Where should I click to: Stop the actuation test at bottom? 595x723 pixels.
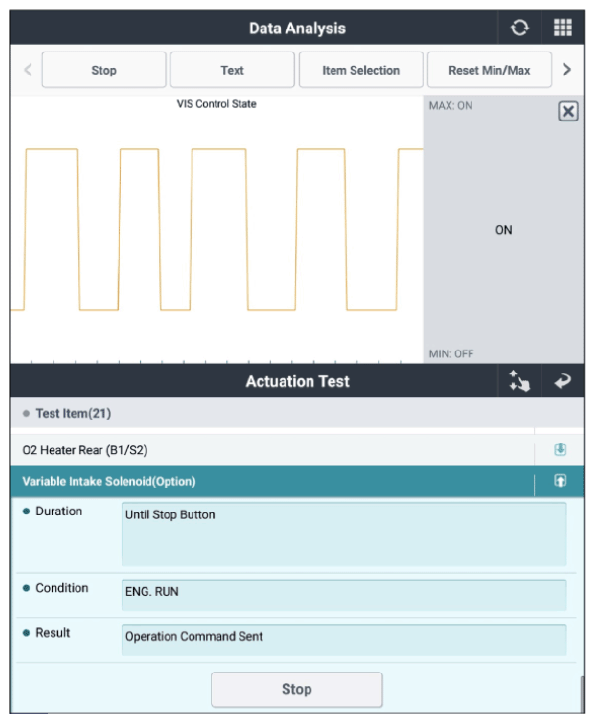pyautogui.click(x=297, y=689)
